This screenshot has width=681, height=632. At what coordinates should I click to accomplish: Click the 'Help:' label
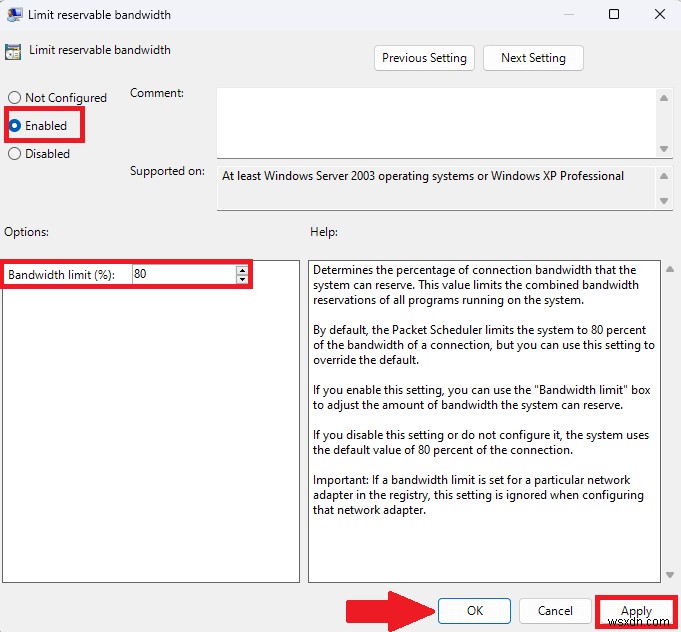(x=324, y=232)
